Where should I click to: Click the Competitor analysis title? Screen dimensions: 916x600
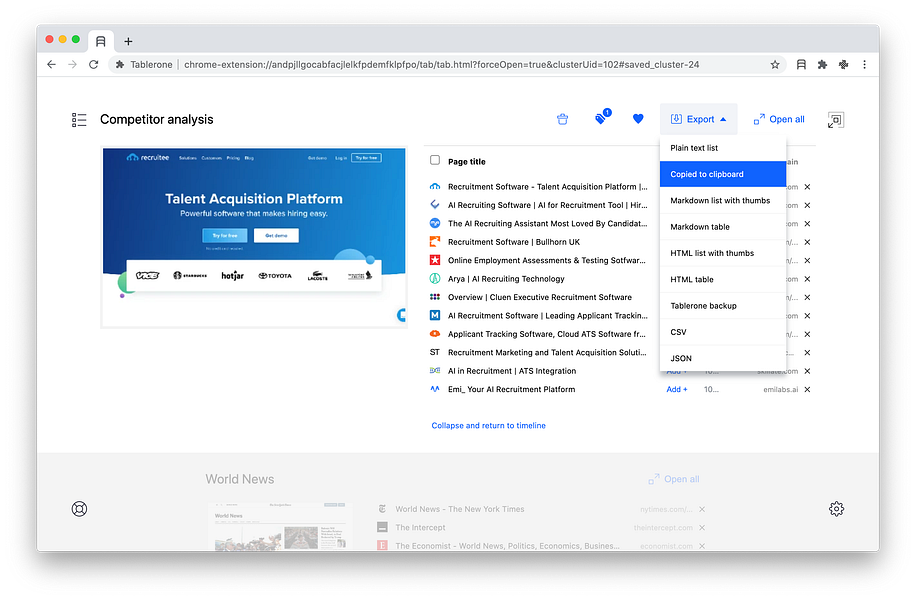(x=157, y=119)
